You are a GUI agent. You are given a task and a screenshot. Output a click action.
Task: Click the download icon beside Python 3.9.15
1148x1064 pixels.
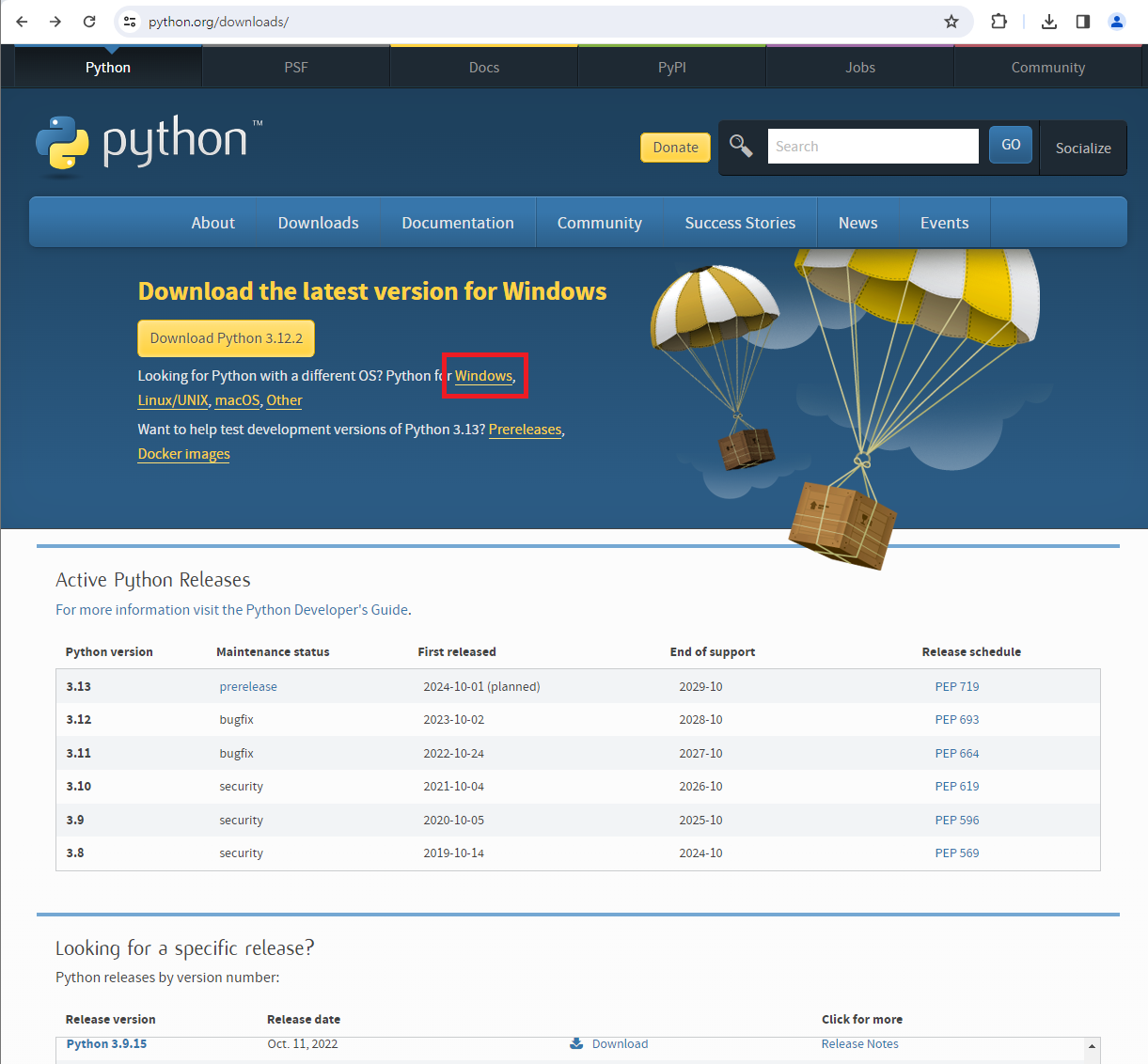pyautogui.click(x=576, y=1043)
